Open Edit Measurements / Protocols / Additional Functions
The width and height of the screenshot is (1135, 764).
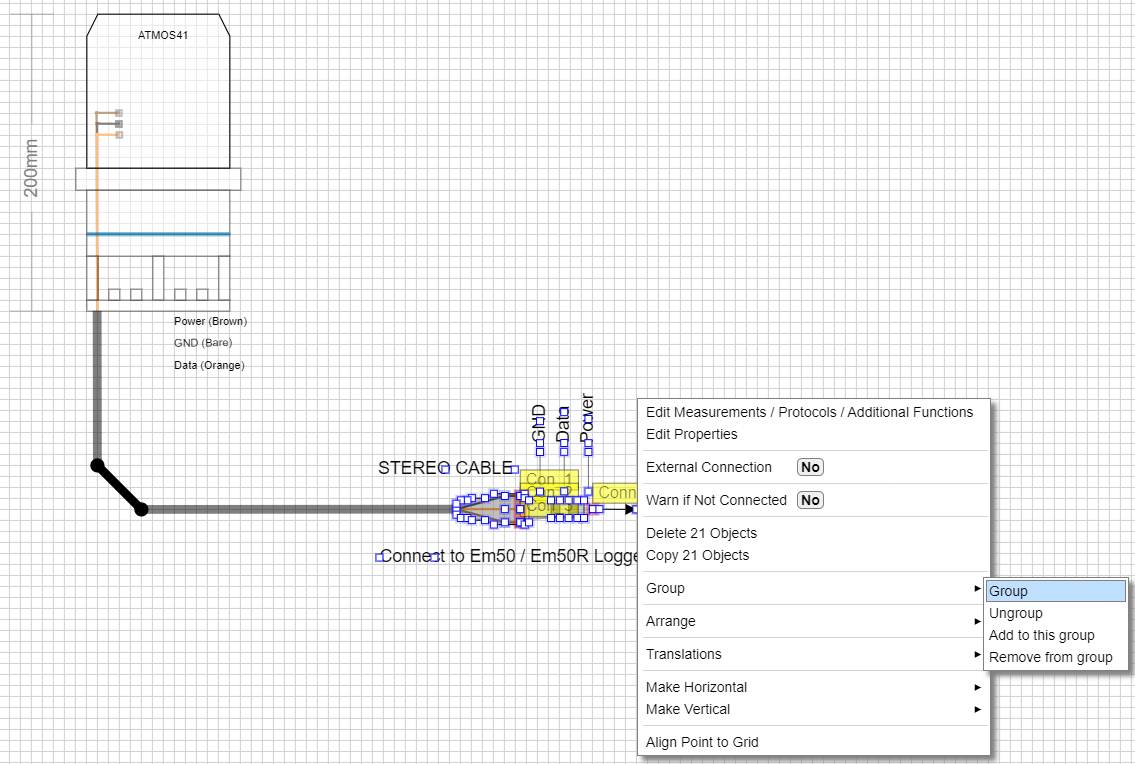pos(809,412)
